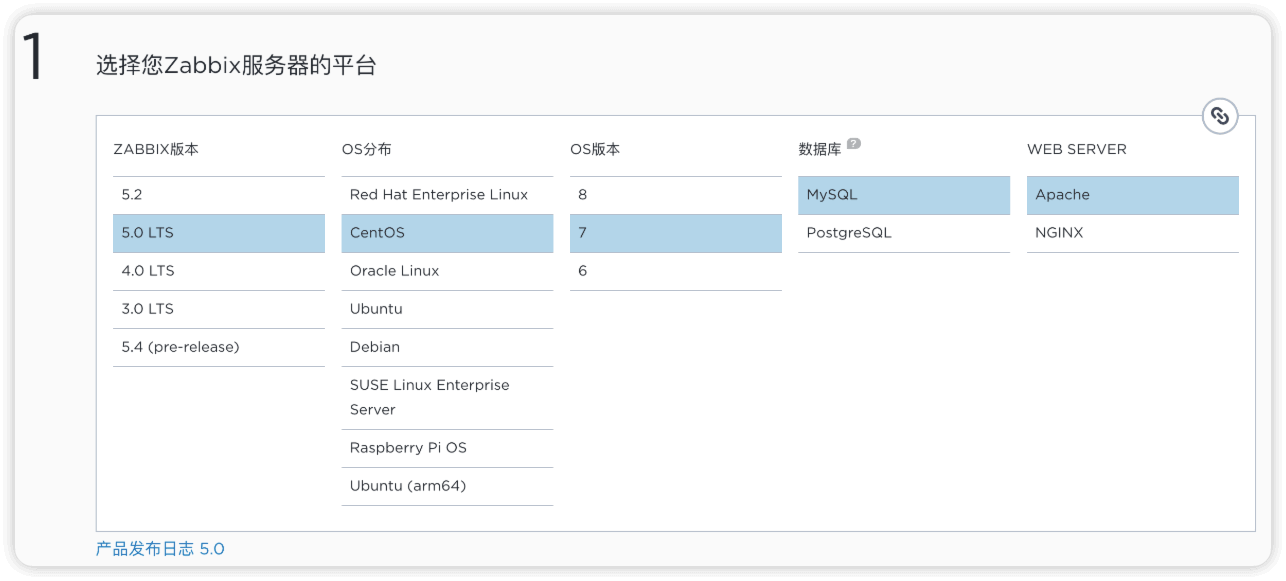Click the ZABBIX版本 column heading
This screenshot has height=581, width=1286.
156,149
